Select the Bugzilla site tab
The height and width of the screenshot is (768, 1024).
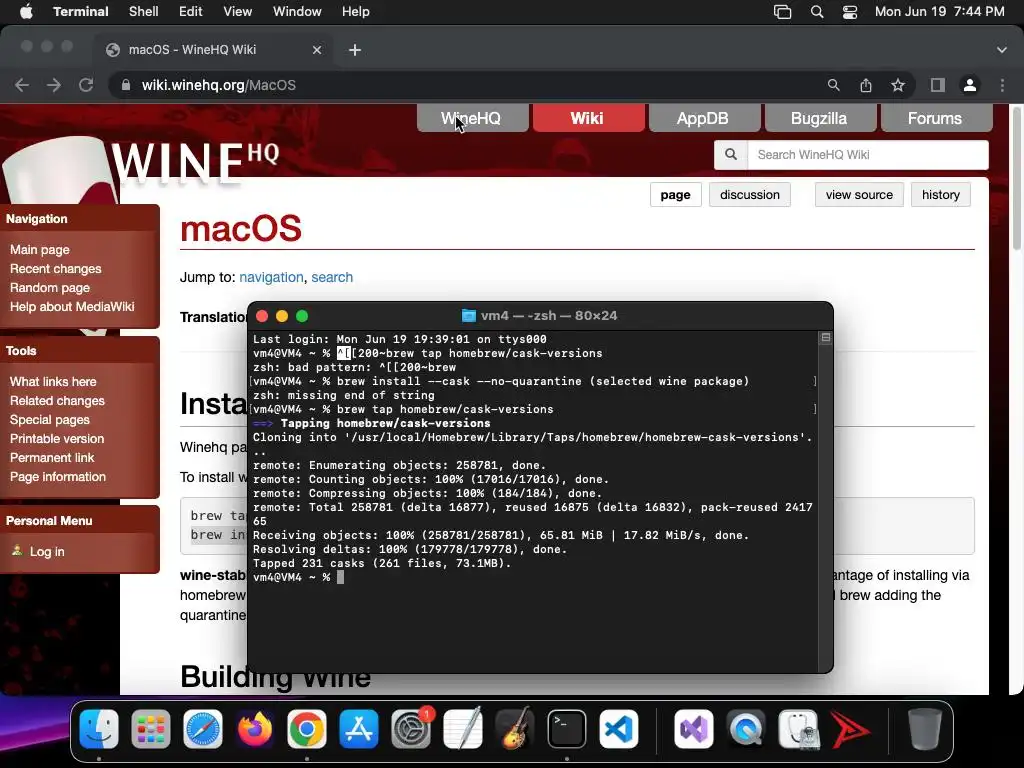(820, 118)
